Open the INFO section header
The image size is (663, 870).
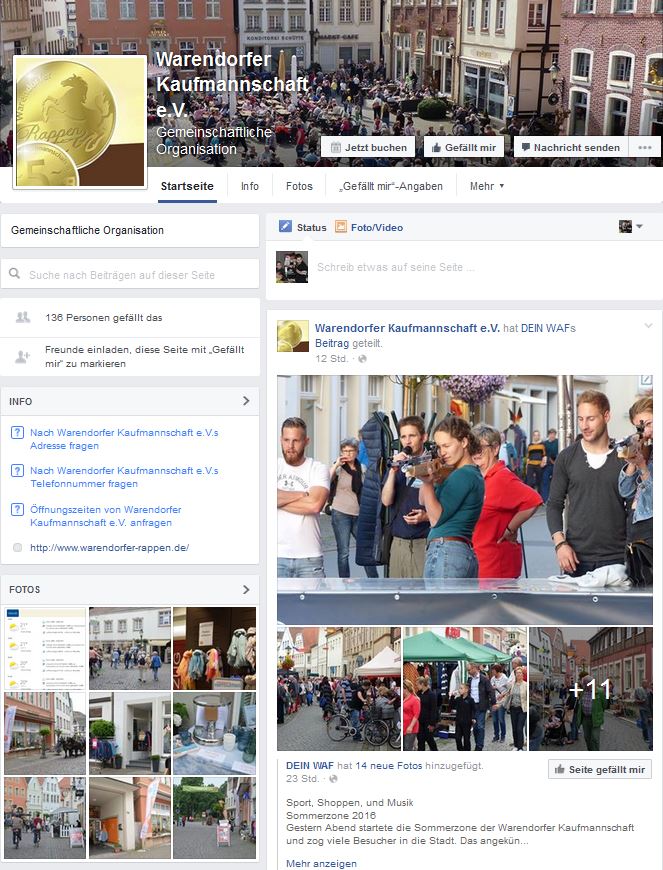pyautogui.click(x=130, y=401)
